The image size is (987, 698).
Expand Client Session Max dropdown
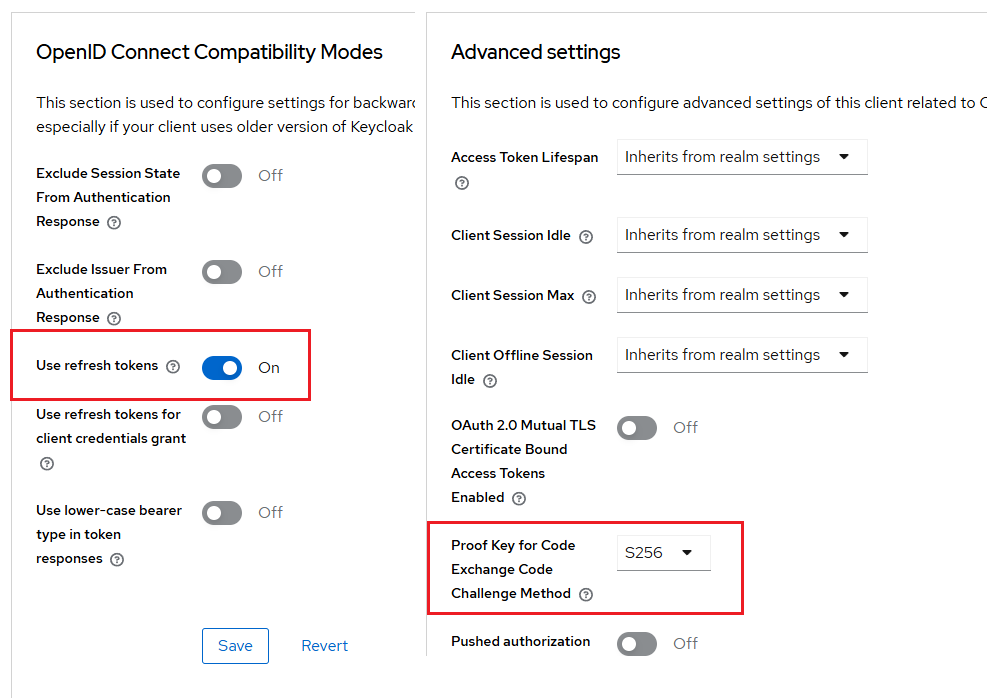tap(742, 295)
